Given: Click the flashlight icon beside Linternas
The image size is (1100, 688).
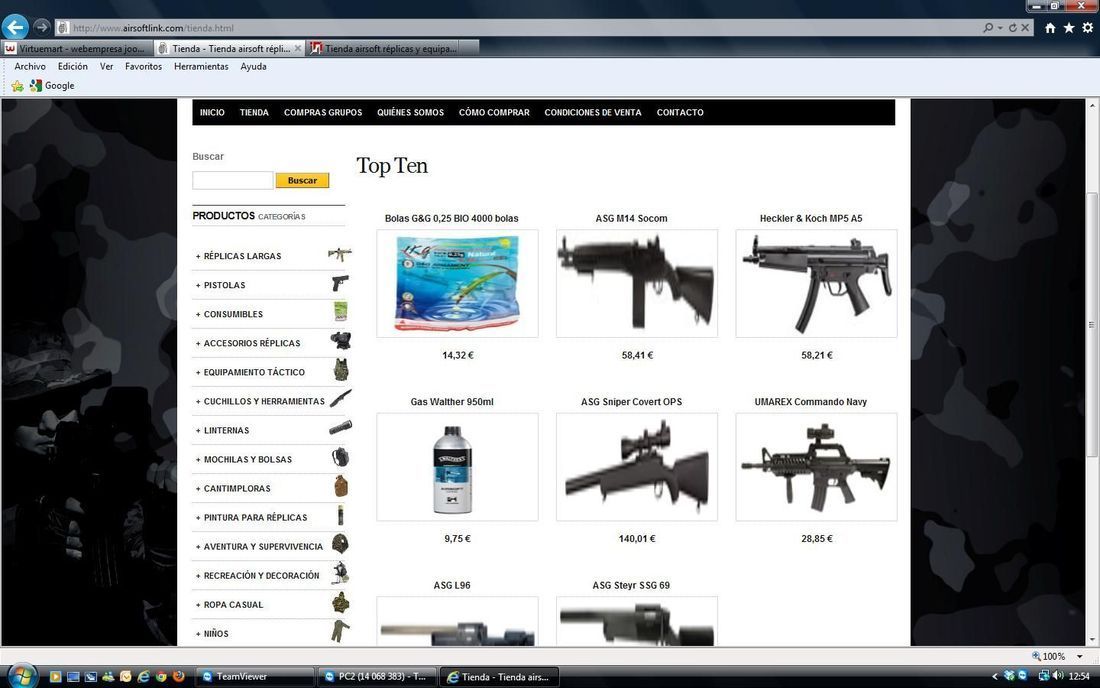Looking at the screenshot, I should (340, 428).
